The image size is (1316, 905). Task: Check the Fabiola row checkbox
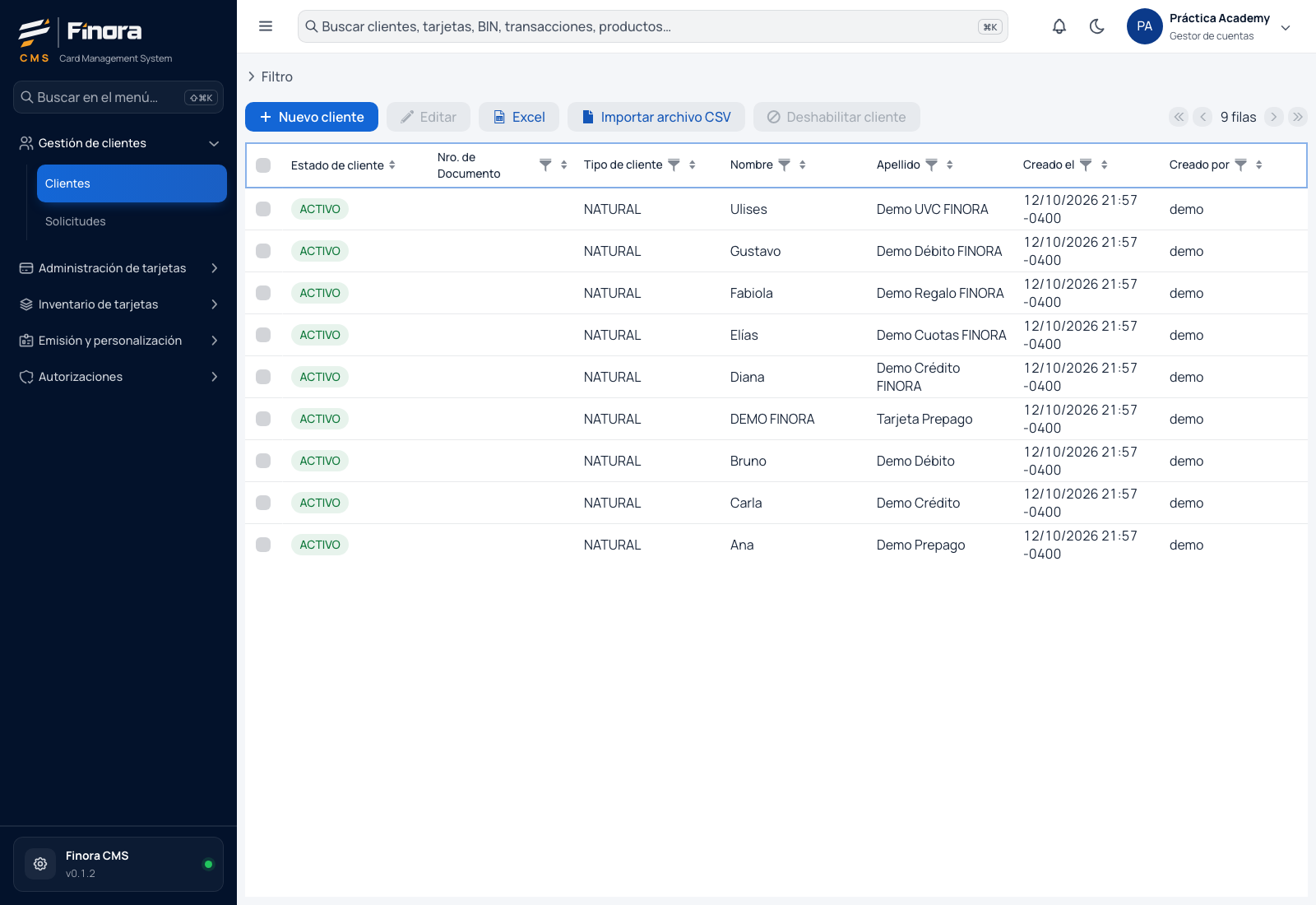pos(263,293)
